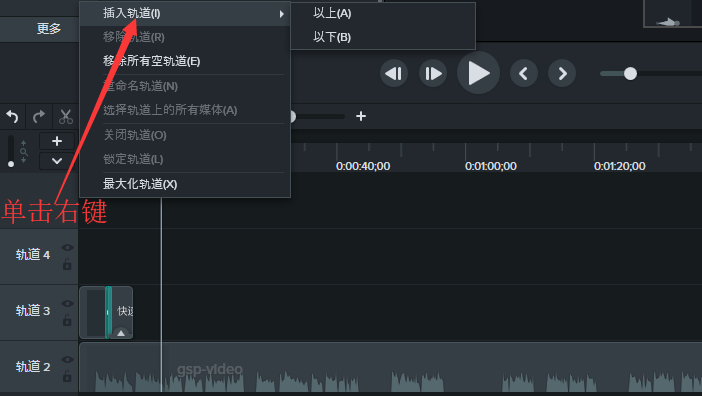Add a new track with plus button
This screenshot has width=702, height=396.
(x=57, y=141)
